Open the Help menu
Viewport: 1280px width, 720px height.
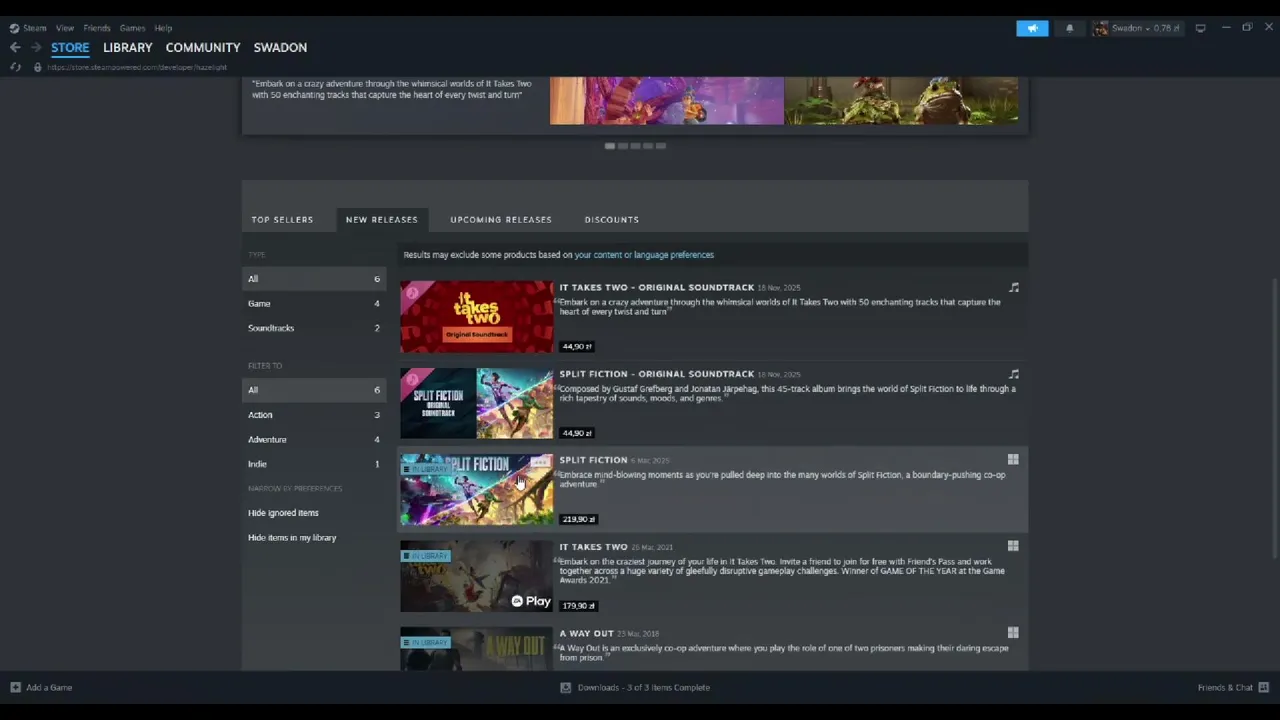[x=163, y=28]
